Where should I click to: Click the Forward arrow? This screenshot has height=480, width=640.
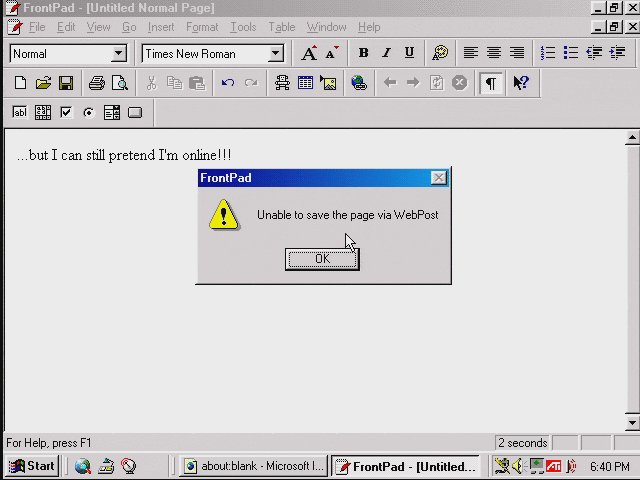pos(413,83)
